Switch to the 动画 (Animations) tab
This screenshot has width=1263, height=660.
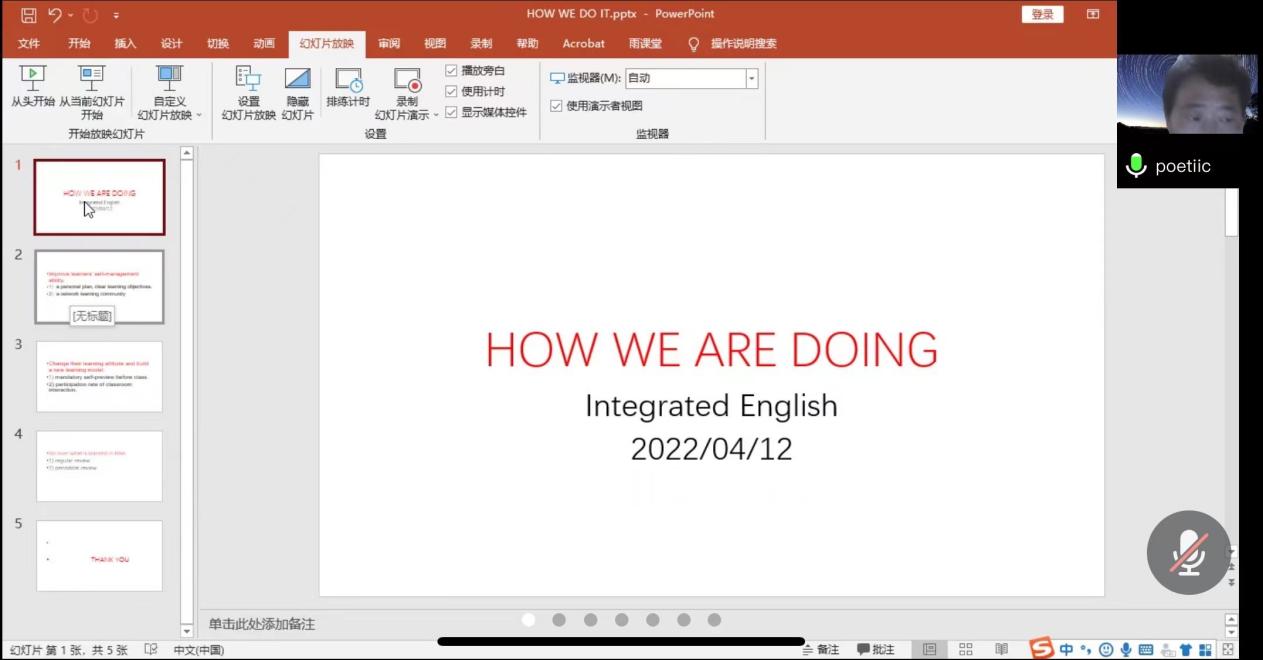264,44
